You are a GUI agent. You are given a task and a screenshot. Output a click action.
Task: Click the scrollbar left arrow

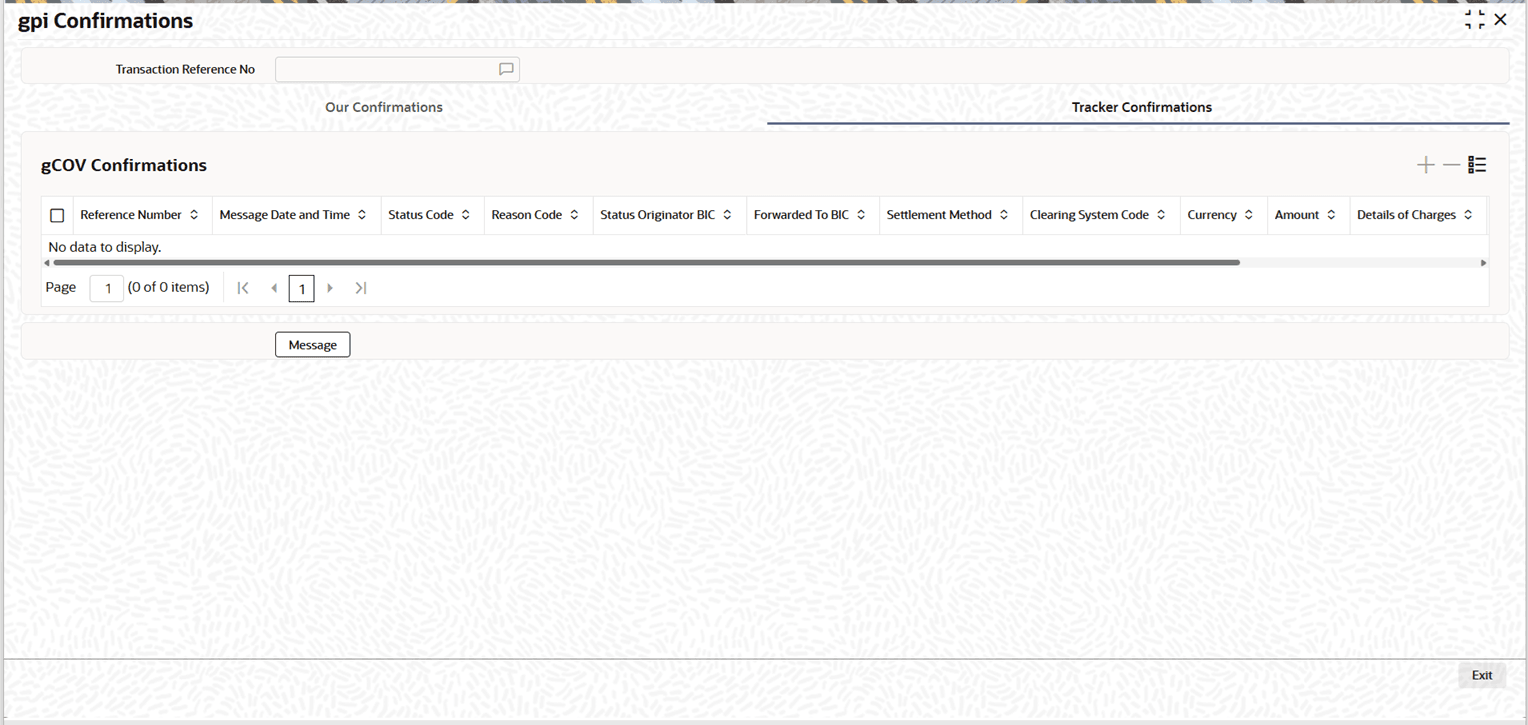coord(46,263)
